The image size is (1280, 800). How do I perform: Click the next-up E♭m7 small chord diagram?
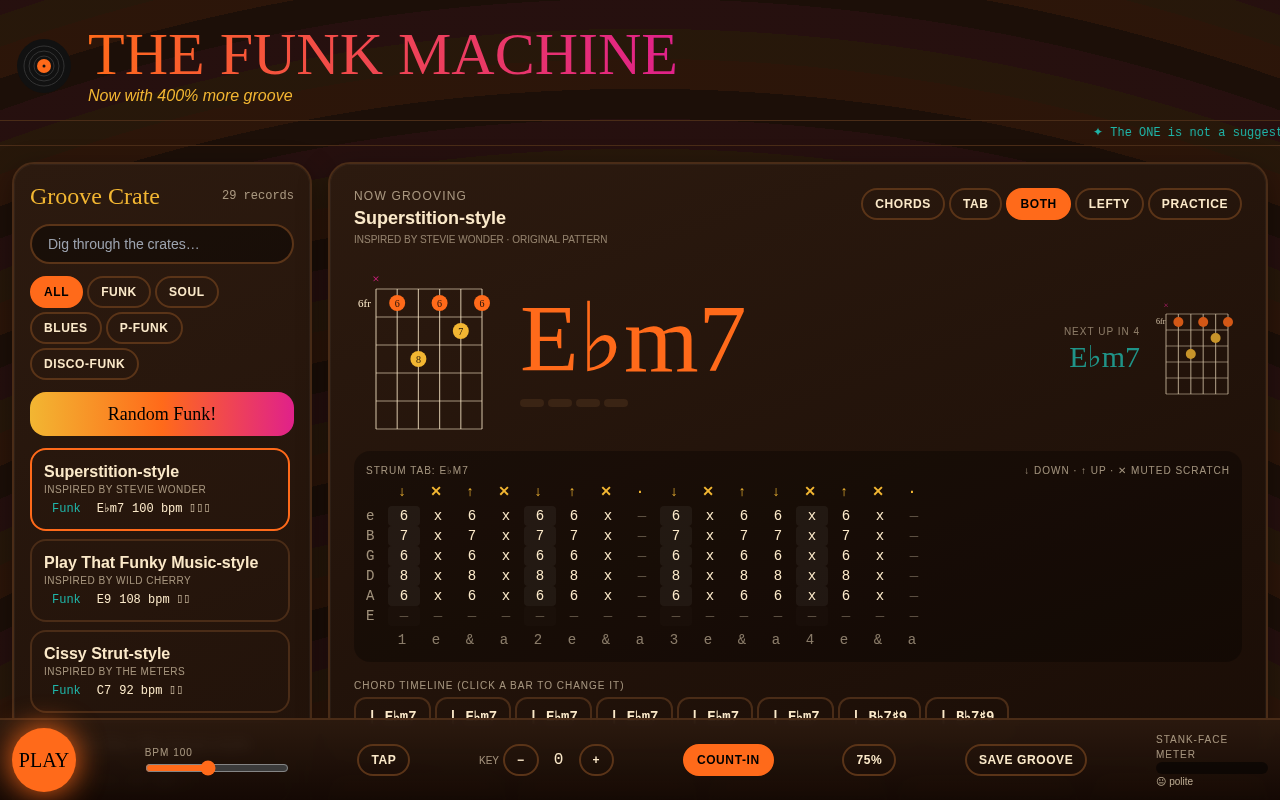[1195, 349]
